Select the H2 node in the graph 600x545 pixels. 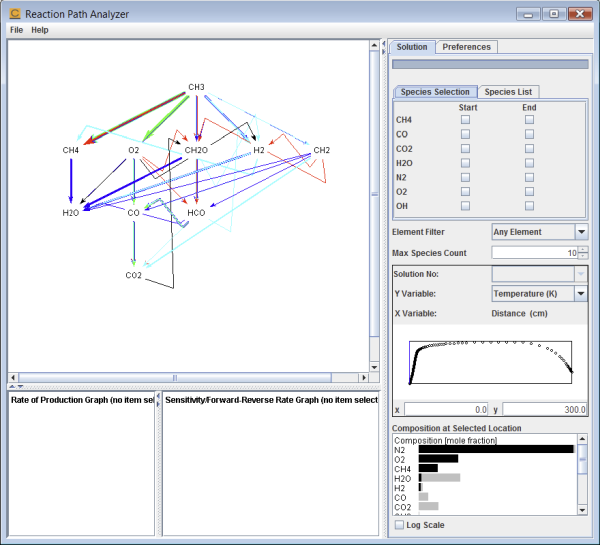pyautogui.click(x=259, y=150)
